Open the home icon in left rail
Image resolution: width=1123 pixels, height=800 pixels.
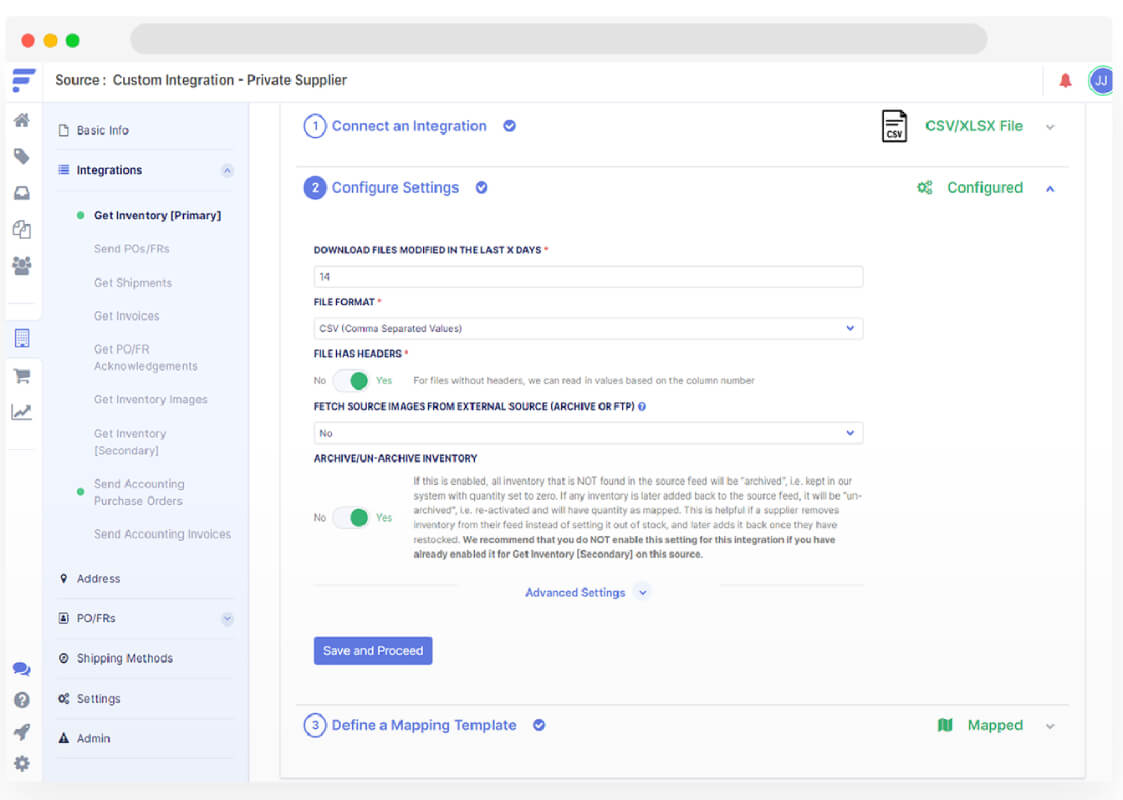coord(22,120)
